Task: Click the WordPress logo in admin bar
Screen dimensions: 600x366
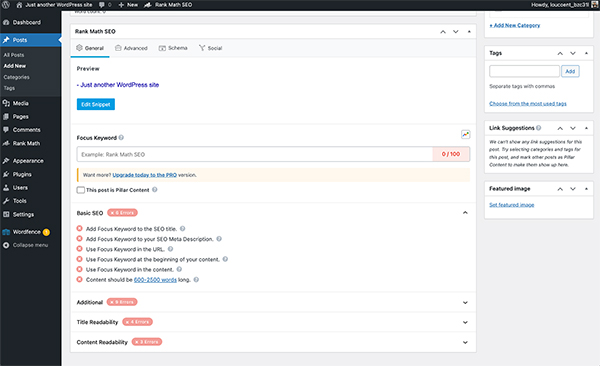Action: coord(6,5)
